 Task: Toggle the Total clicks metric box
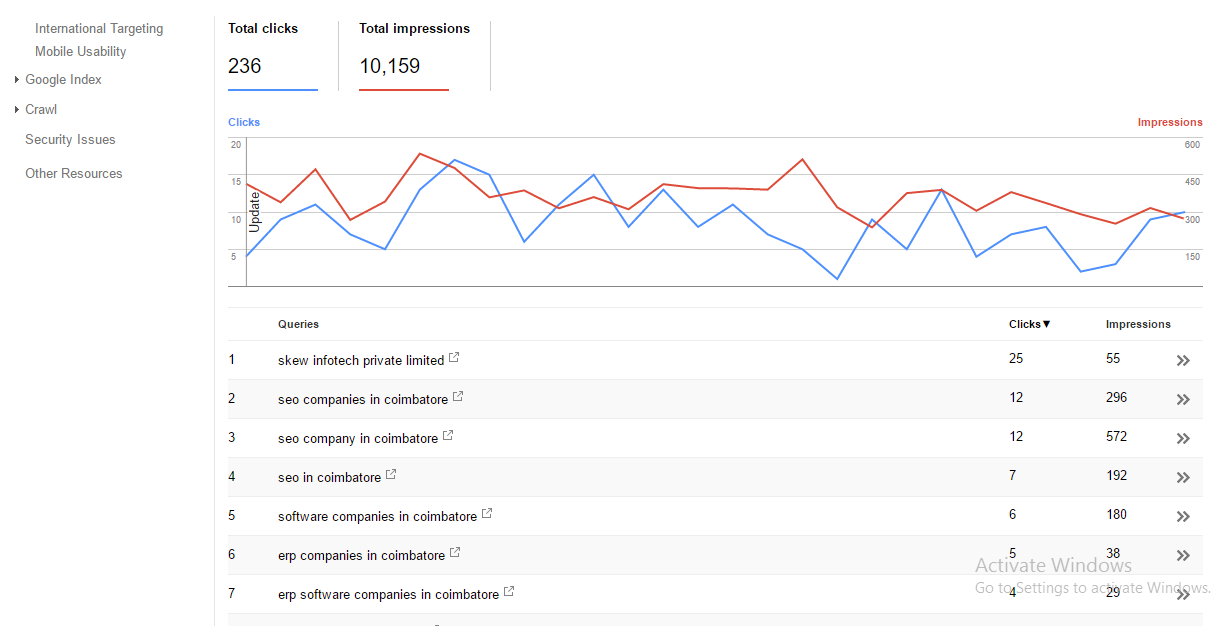point(273,55)
